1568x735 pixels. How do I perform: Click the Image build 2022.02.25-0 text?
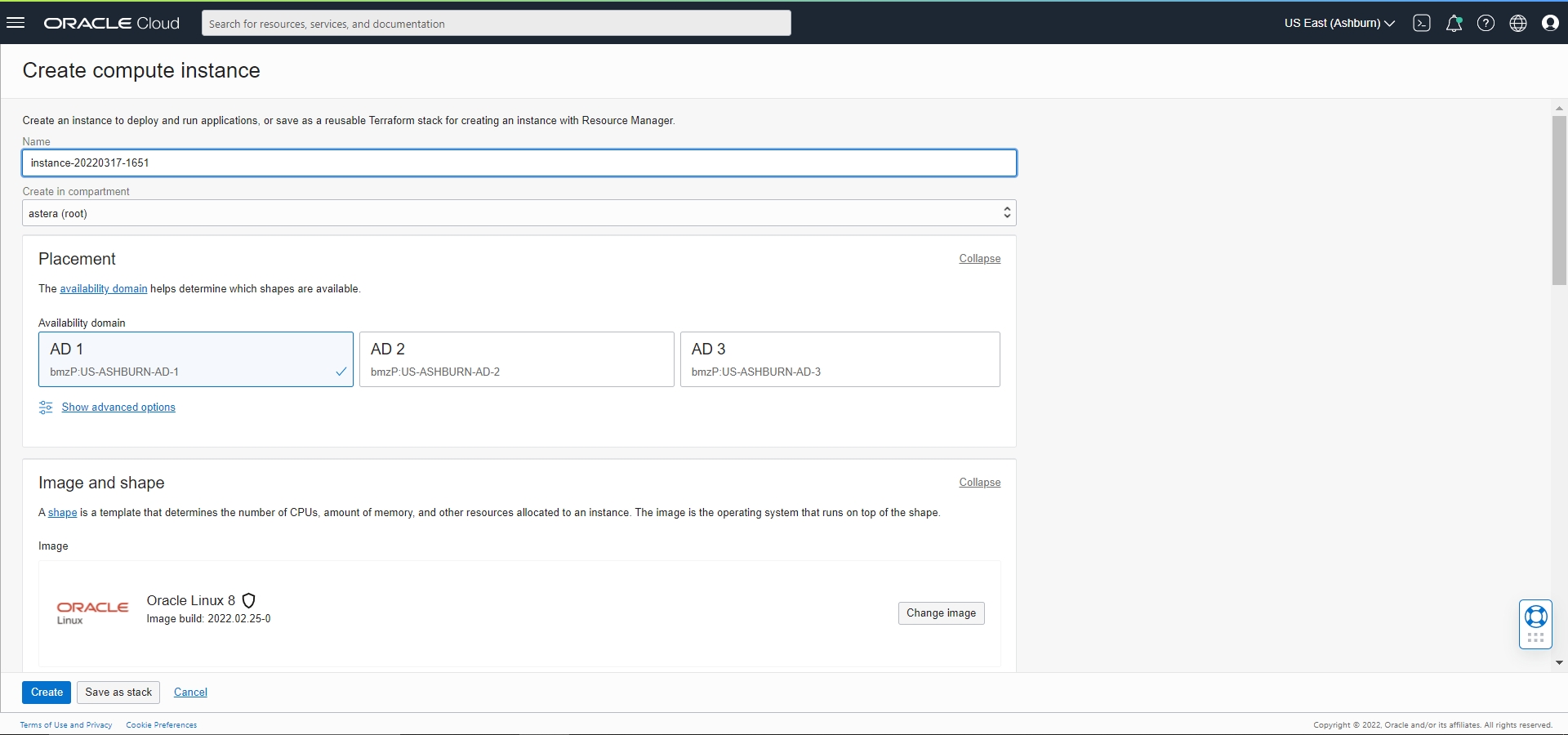[x=209, y=619]
